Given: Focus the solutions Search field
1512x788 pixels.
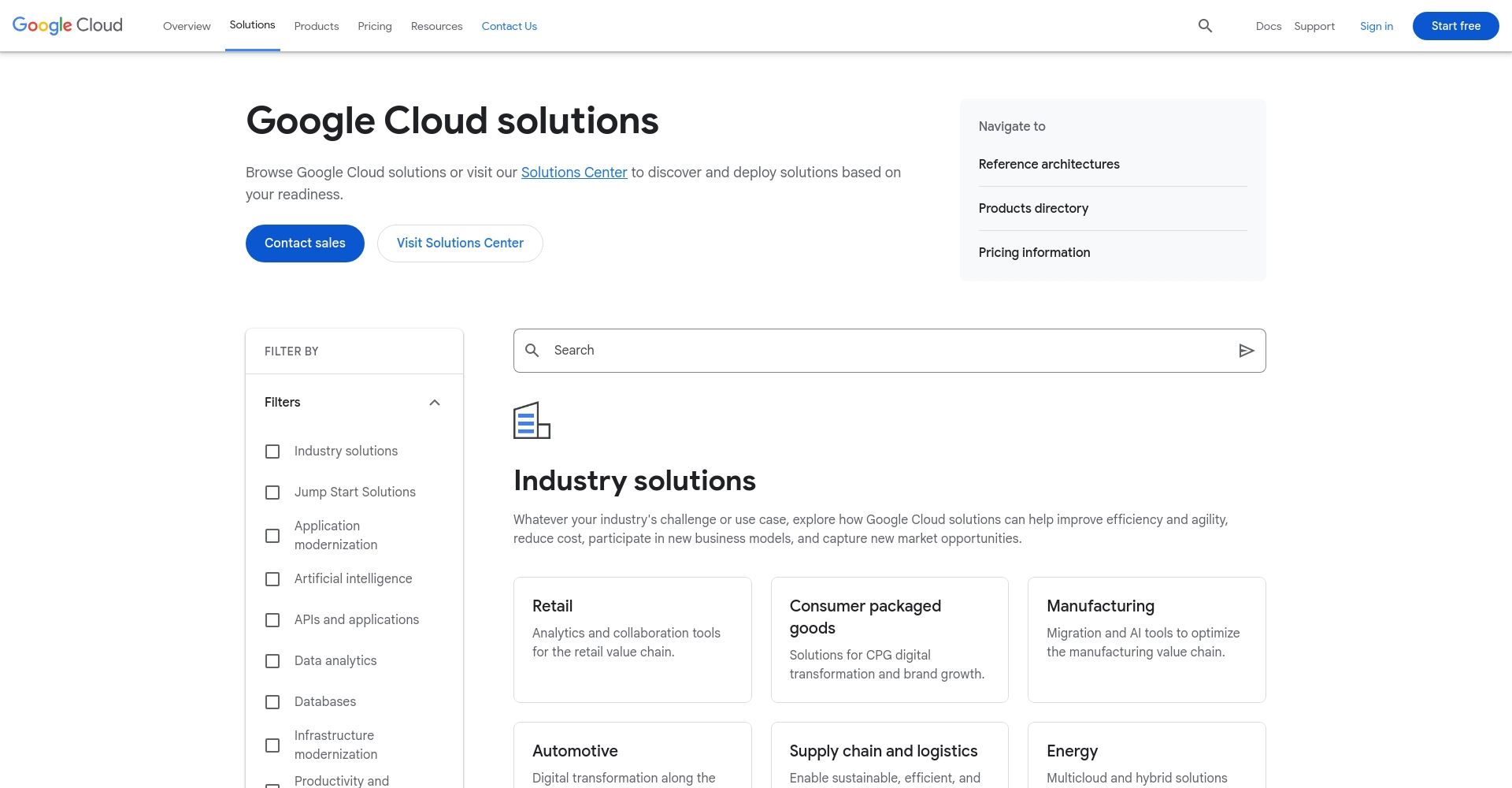Looking at the screenshot, I should [x=890, y=351].
